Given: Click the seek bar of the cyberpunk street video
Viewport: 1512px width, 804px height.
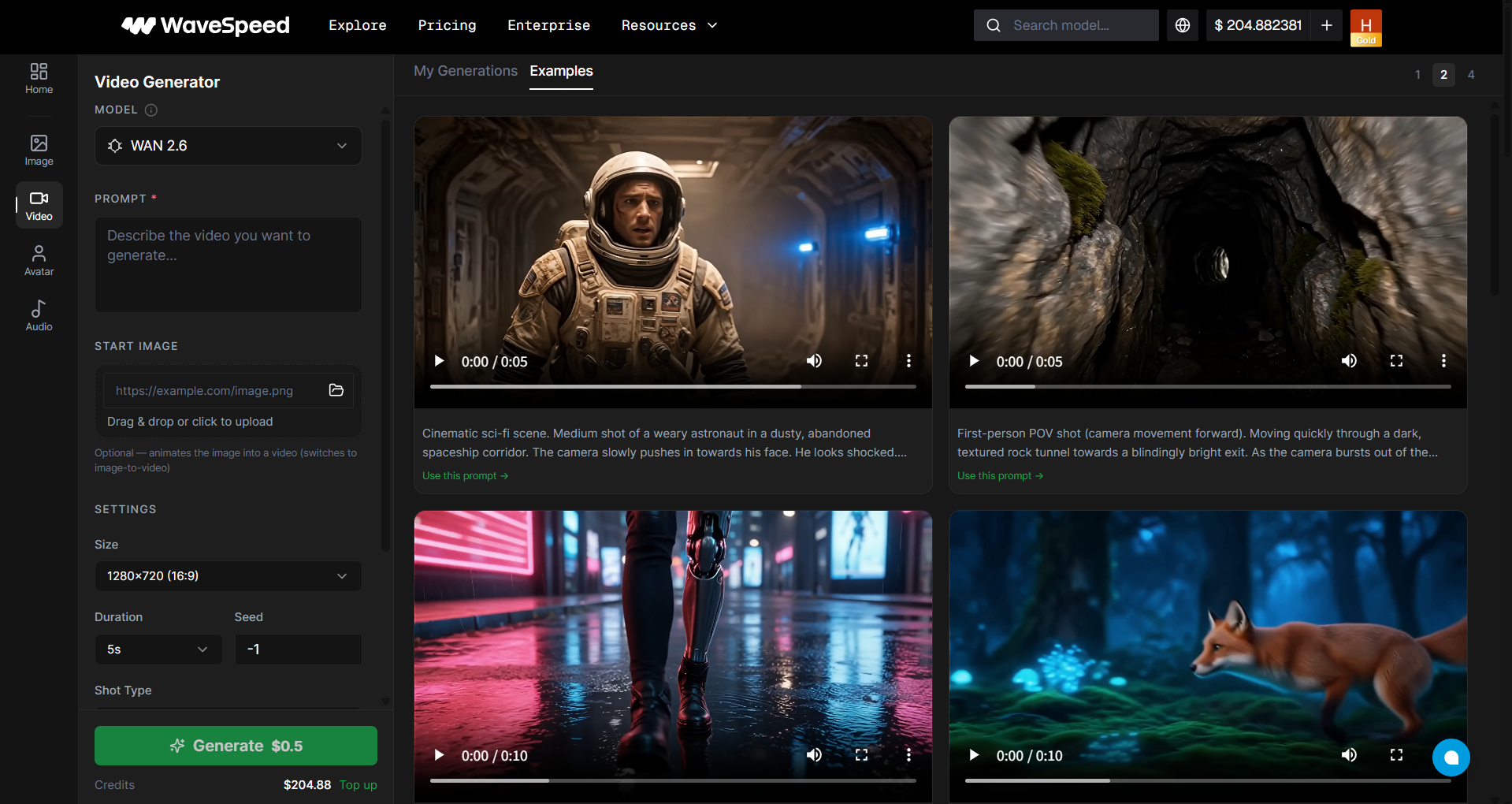Looking at the screenshot, I should point(672,780).
